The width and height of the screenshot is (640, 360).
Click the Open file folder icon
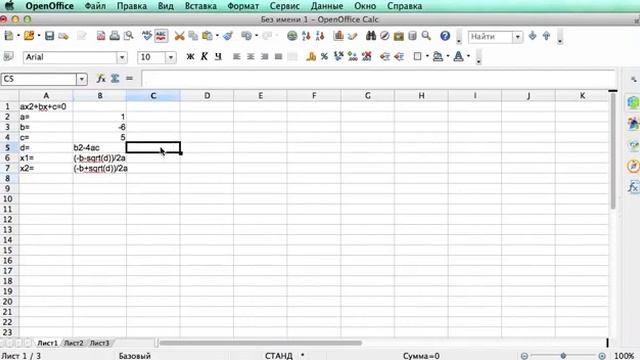pyautogui.click(x=29, y=36)
